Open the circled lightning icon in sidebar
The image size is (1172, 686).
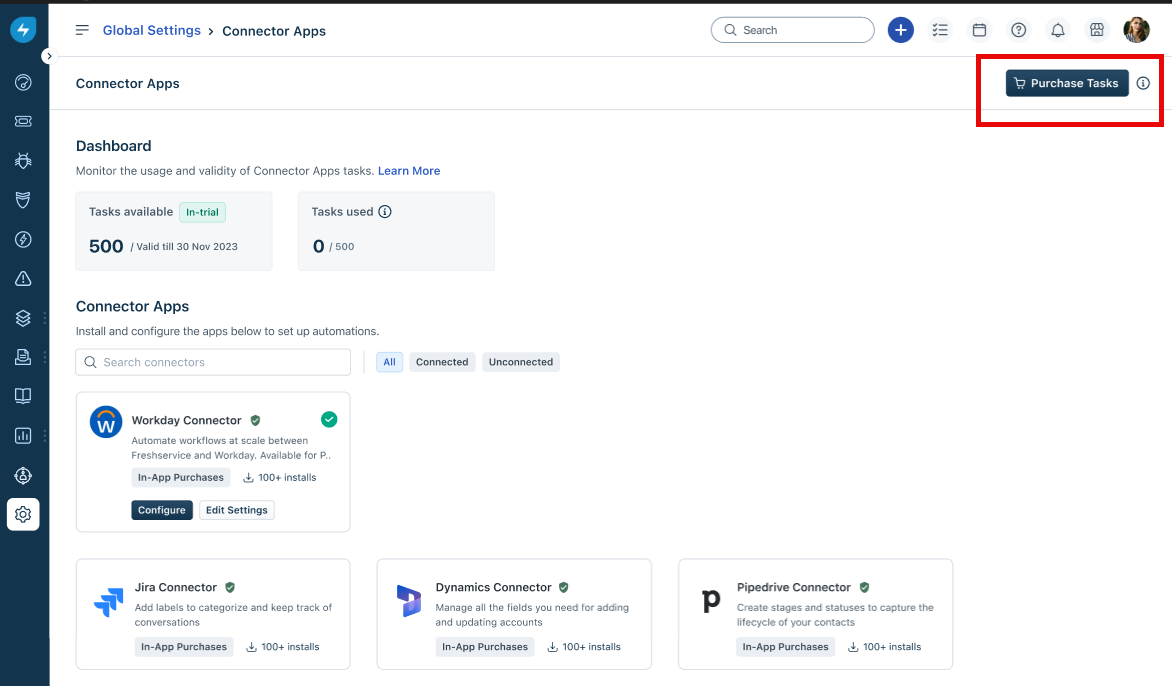23,239
